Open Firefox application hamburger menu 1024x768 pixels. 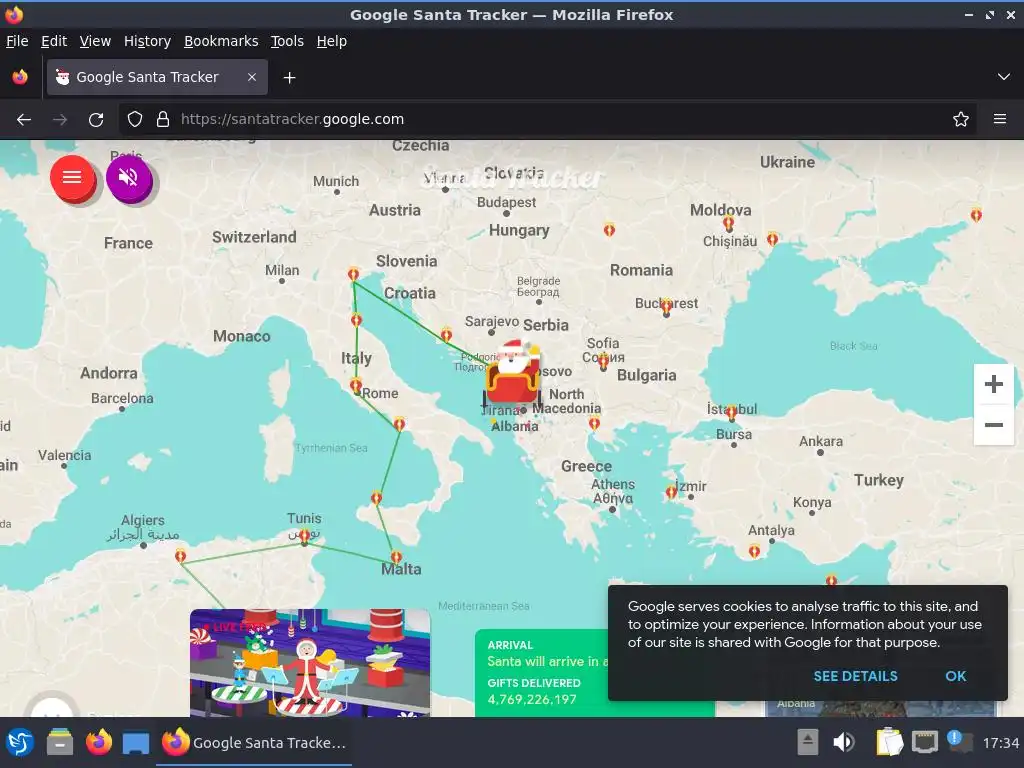[x=1000, y=120]
